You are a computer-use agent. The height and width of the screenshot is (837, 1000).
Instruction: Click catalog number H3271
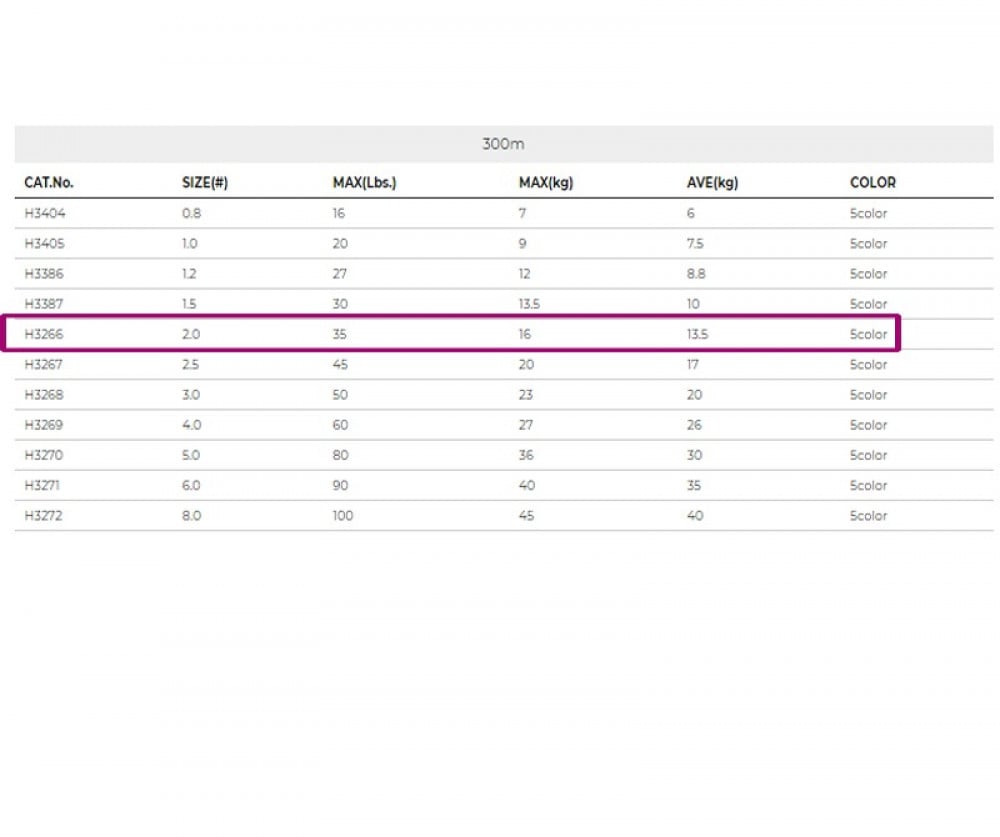(x=43, y=486)
